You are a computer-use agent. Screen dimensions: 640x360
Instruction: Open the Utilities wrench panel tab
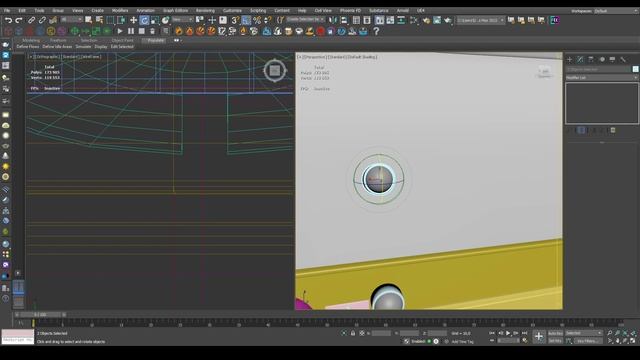point(623,60)
